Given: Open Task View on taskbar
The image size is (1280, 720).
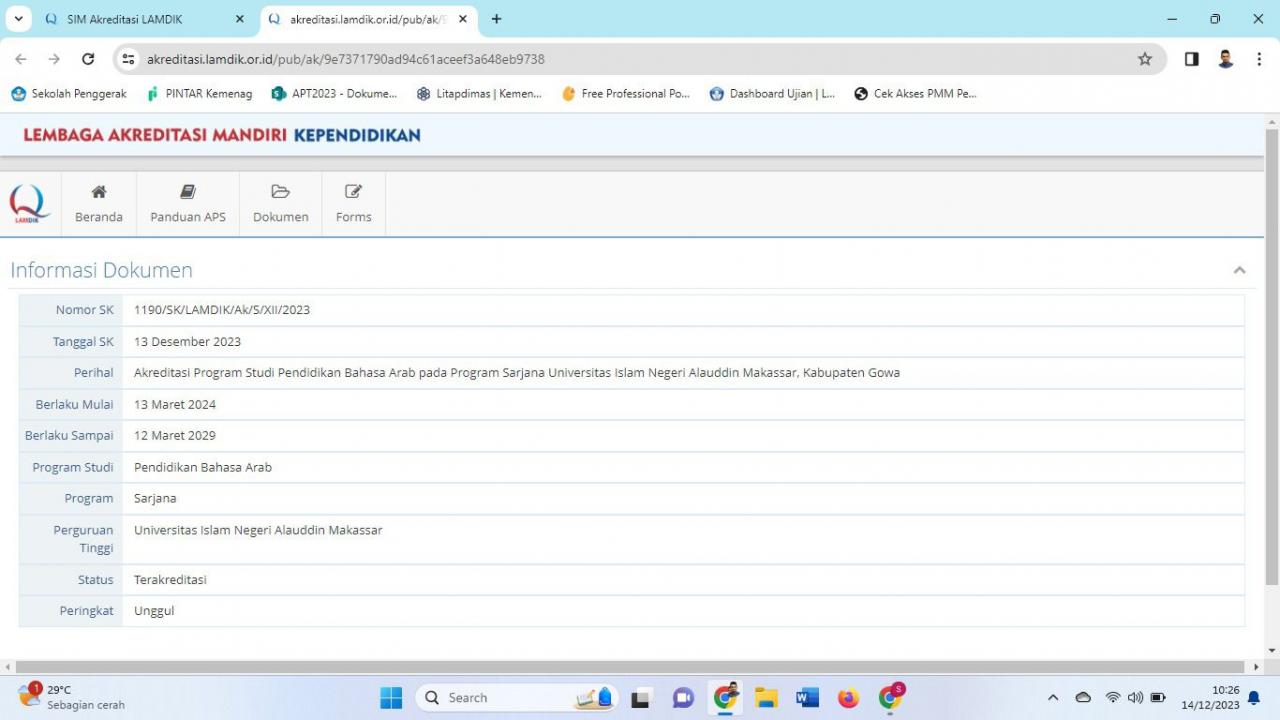Looking at the screenshot, I should pyautogui.click(x=641, y=698).
